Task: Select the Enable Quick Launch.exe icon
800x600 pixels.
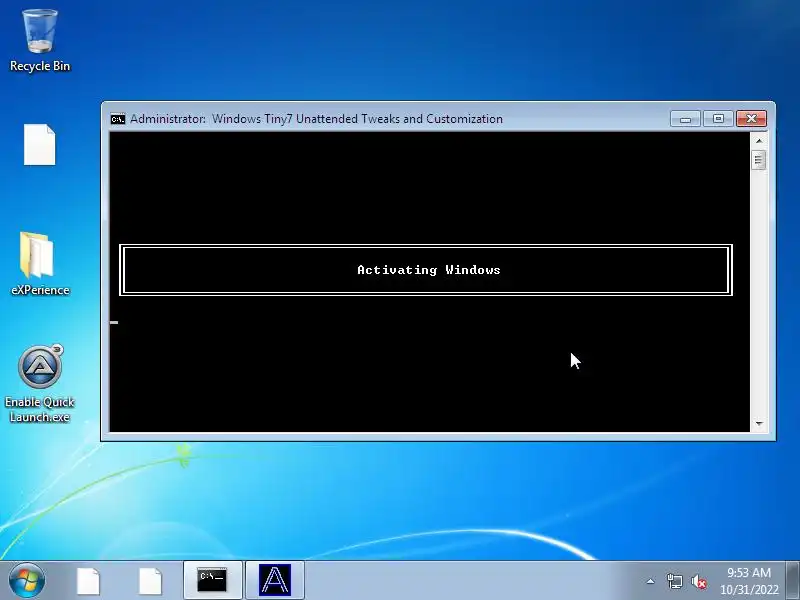Action: click(40, 384)
